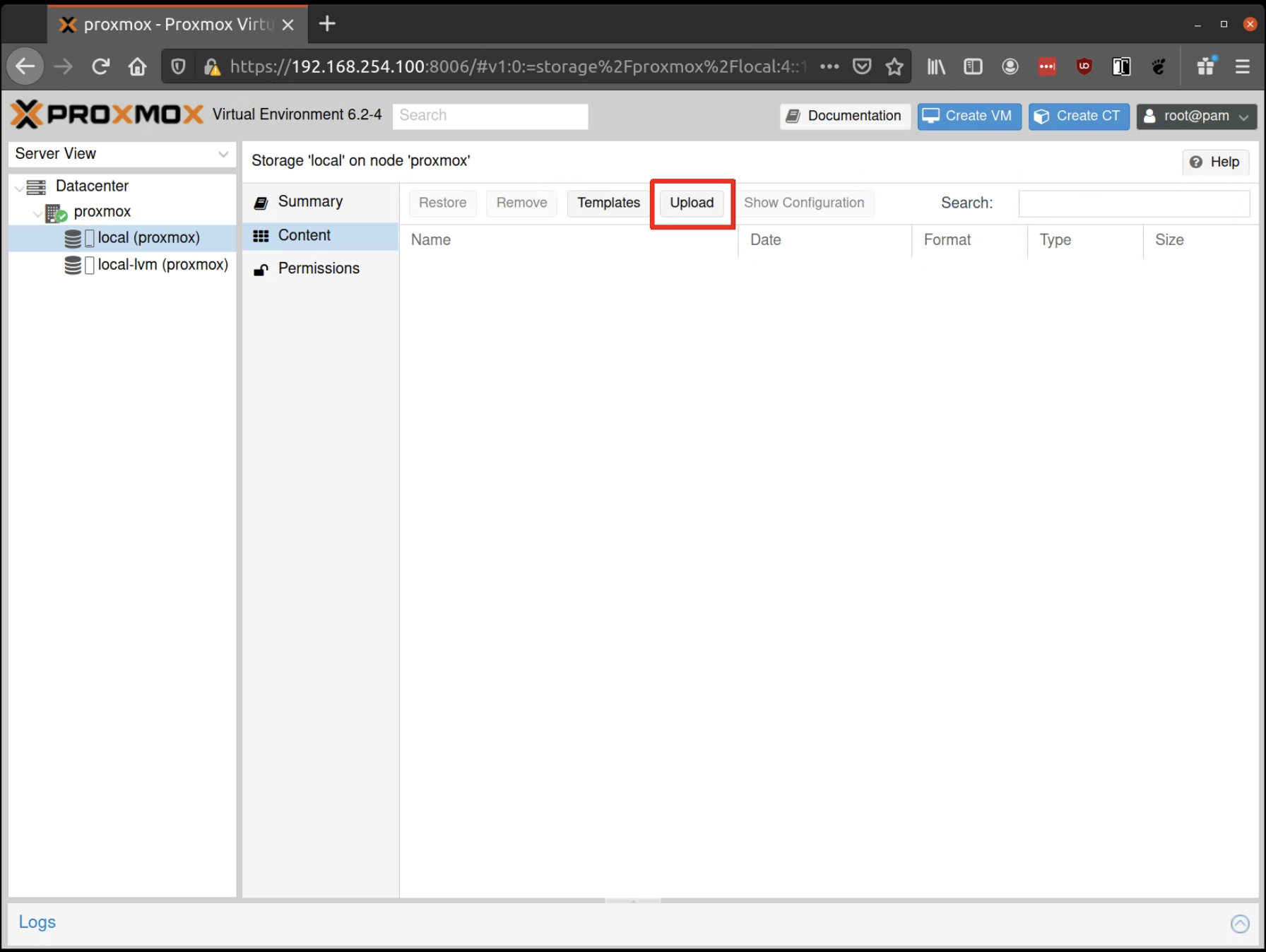1266x952 pixels.
Task: Click Create CT in the top toolbar
Action: pyautogui.click(x=1079, y=116)
